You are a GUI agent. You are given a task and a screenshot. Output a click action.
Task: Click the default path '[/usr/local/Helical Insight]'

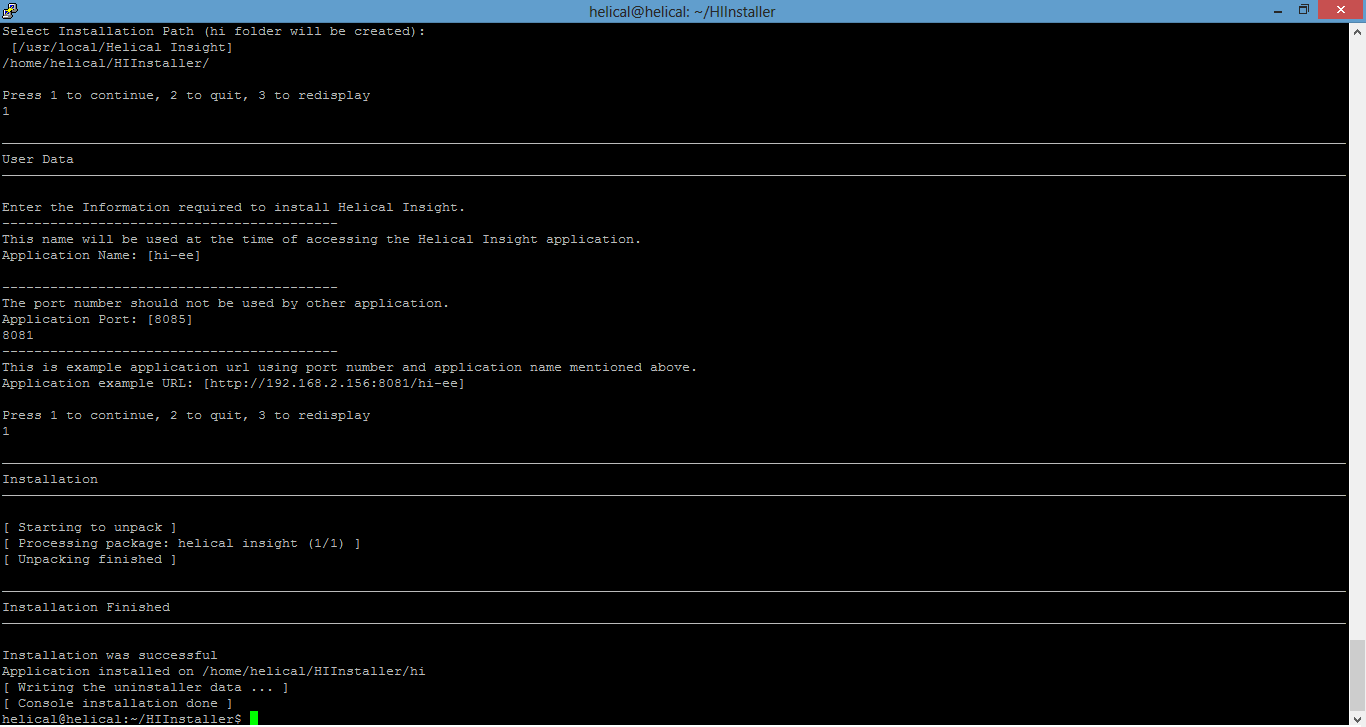click(122, 47)
